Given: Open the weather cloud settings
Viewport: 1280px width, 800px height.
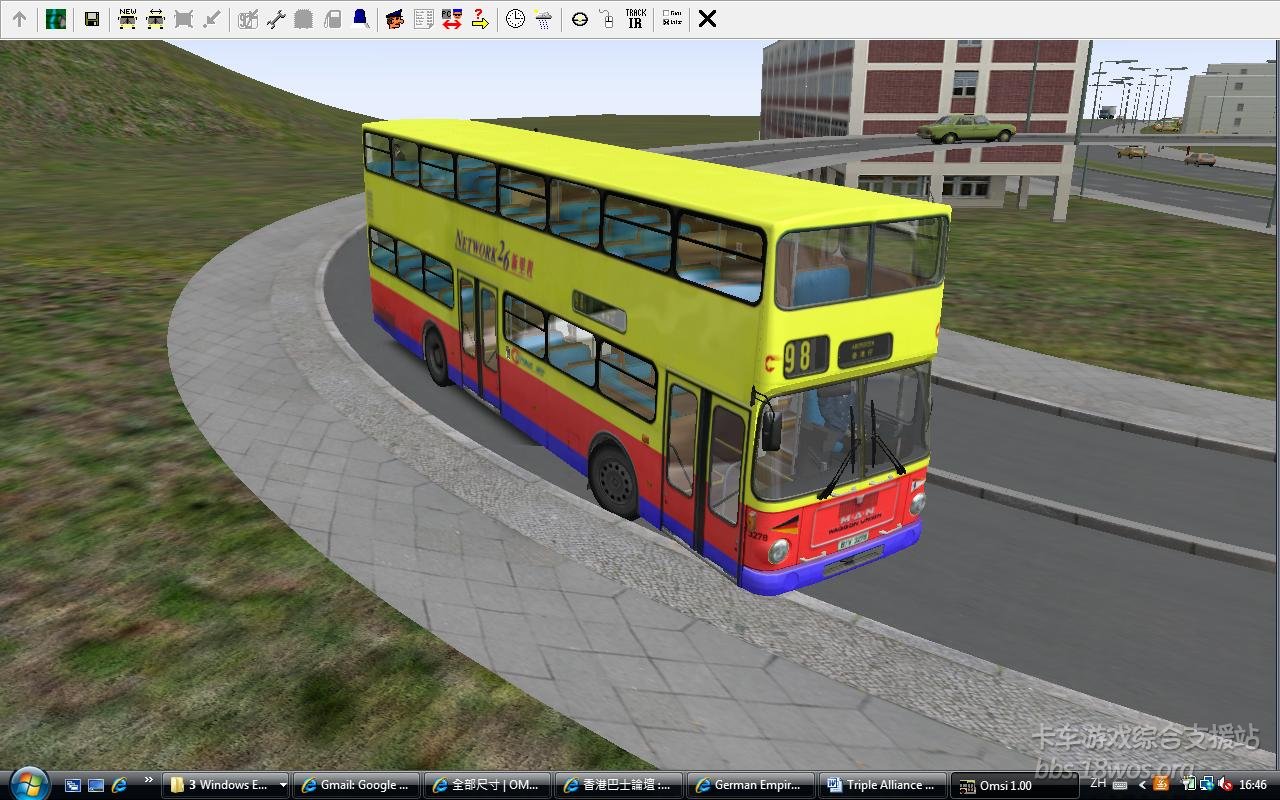Looking at the screenshot, I should 543,19.
